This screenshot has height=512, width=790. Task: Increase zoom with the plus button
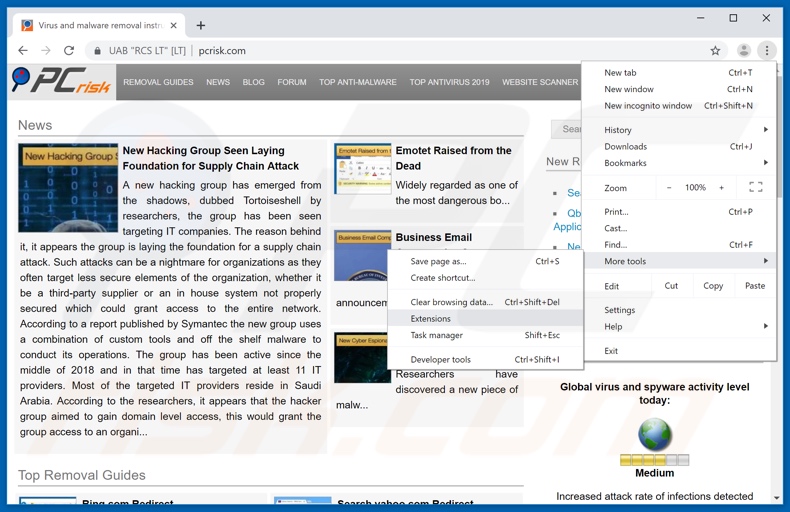(721, 187)
